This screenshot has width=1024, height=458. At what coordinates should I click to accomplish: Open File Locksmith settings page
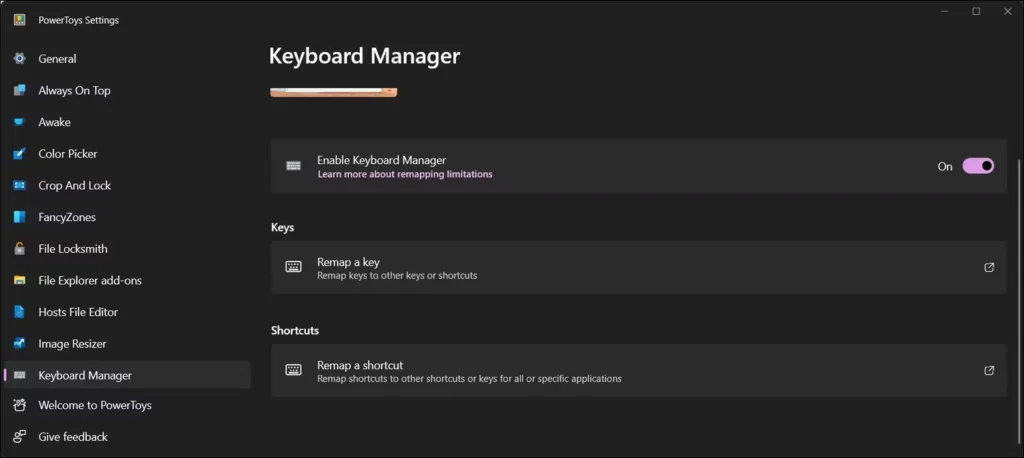click(x=127, y=249)
